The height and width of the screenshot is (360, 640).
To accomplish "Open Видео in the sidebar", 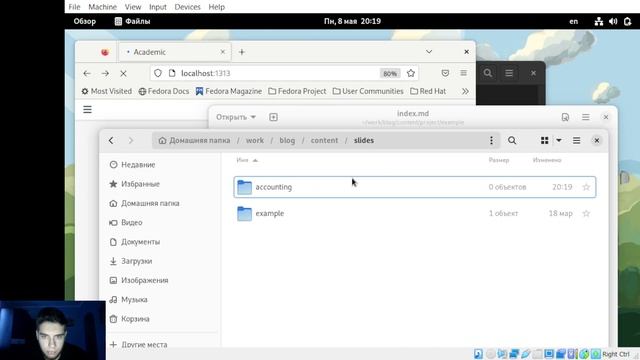I will 126,222.
